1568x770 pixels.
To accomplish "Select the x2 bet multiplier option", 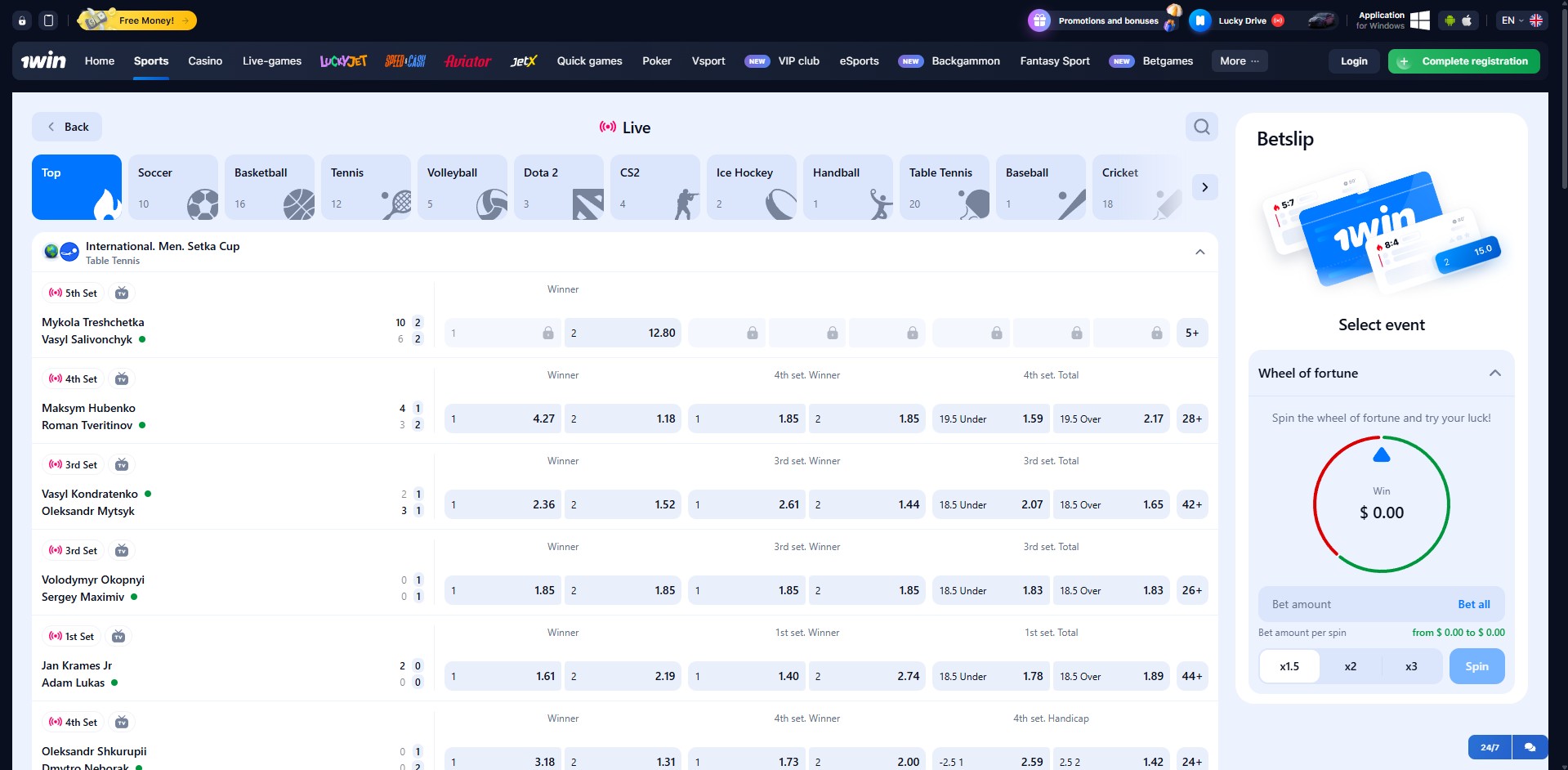I will pos(1350,665).
